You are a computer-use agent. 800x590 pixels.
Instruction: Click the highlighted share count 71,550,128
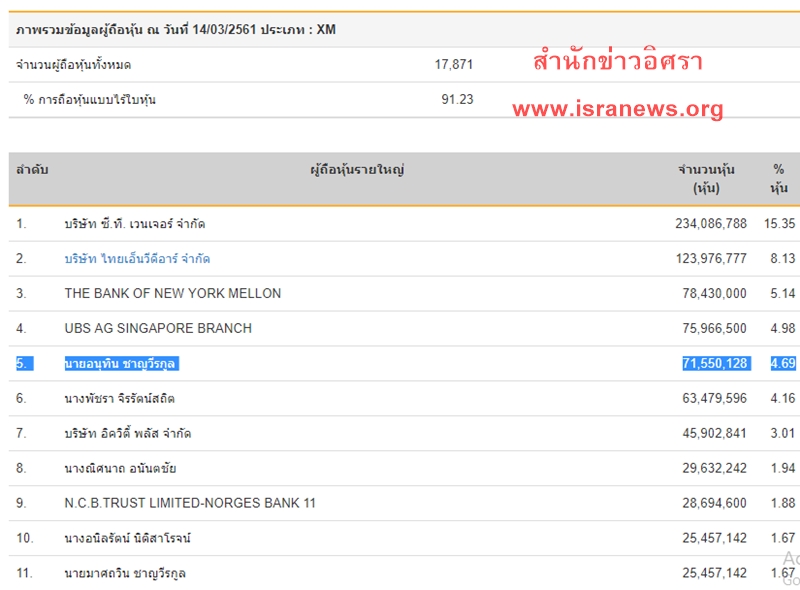(714, 364)
